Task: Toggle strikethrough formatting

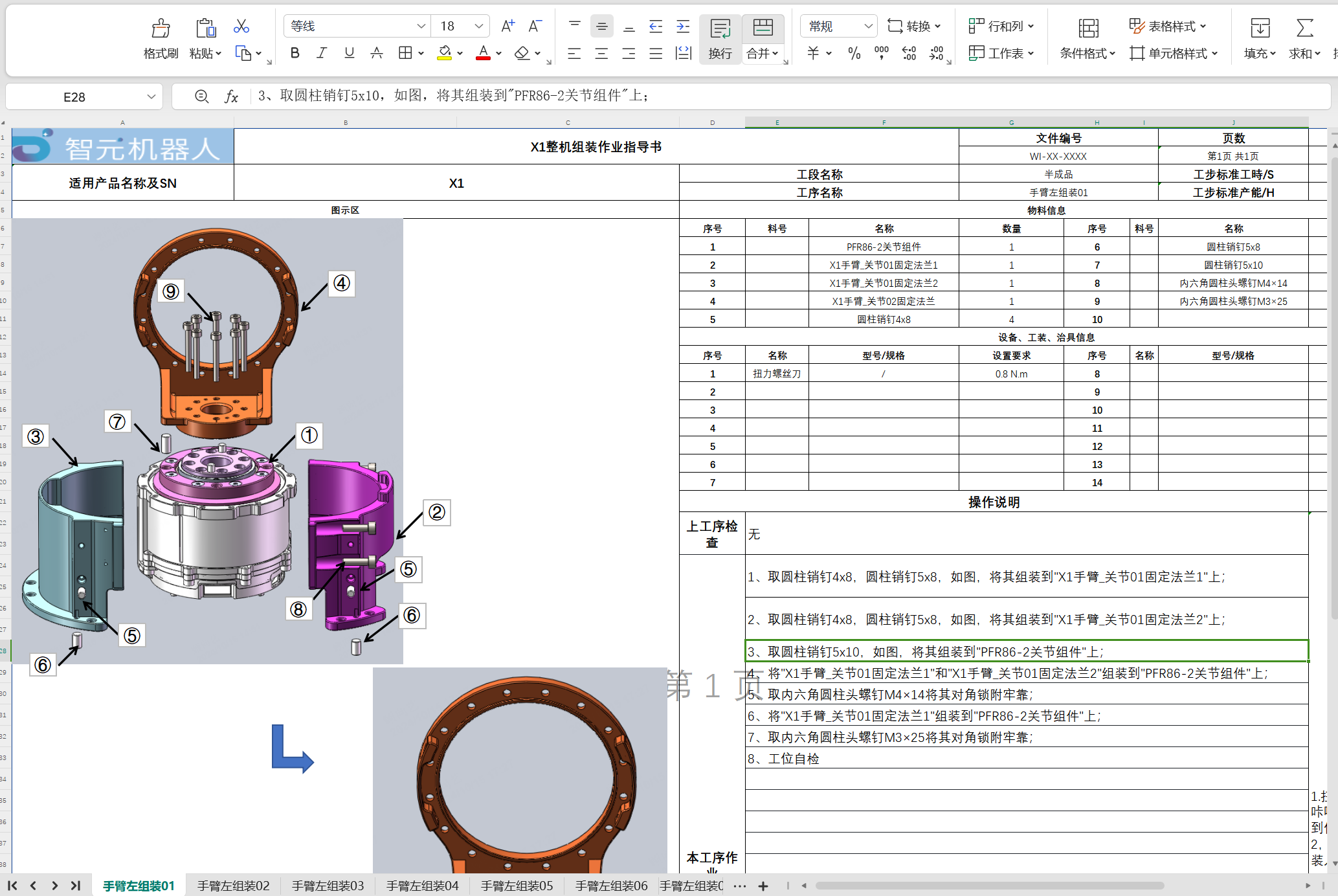Action: tap(377, 53)
